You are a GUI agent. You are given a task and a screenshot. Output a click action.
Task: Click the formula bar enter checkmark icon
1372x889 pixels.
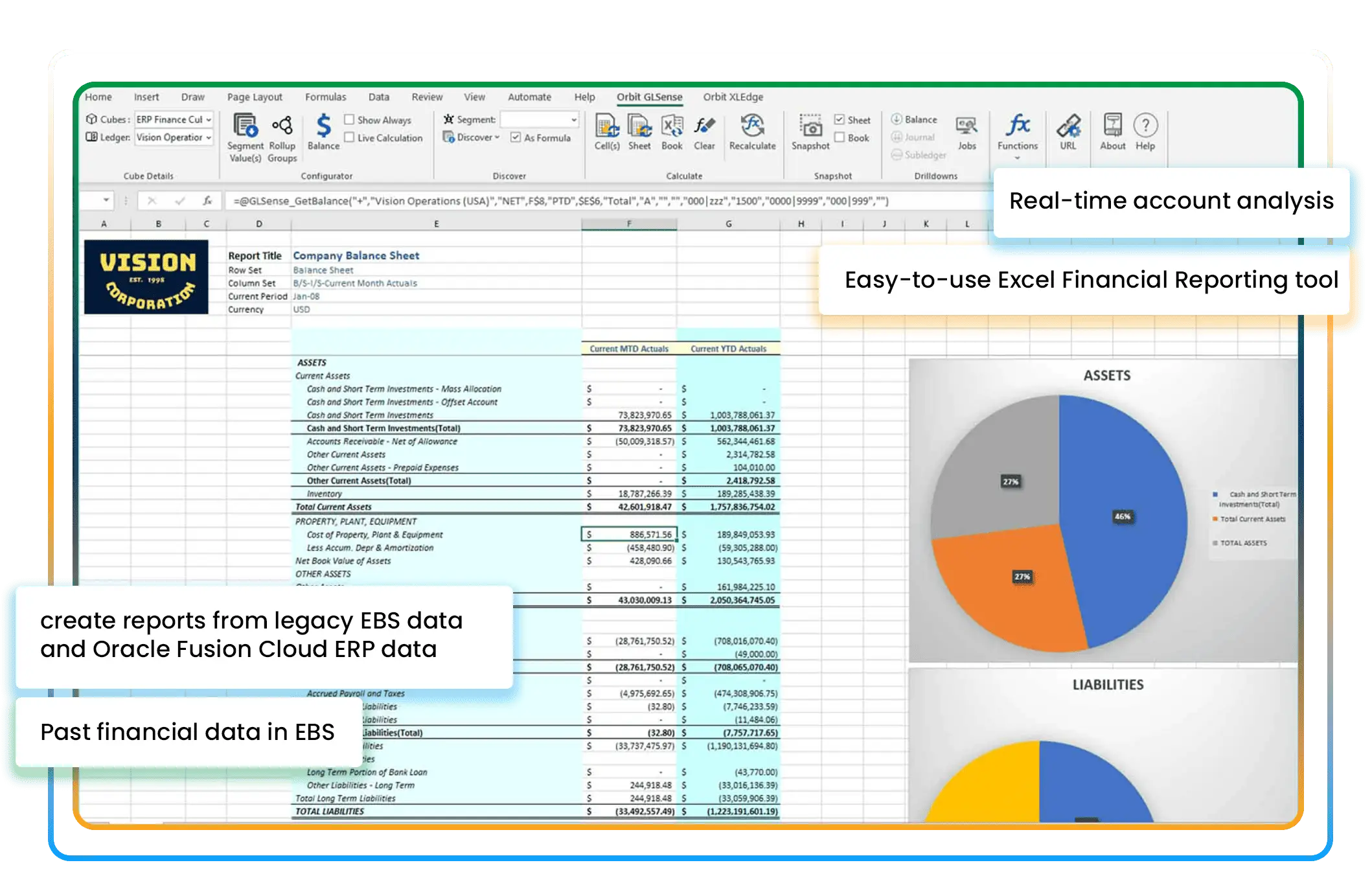[179, 201]
